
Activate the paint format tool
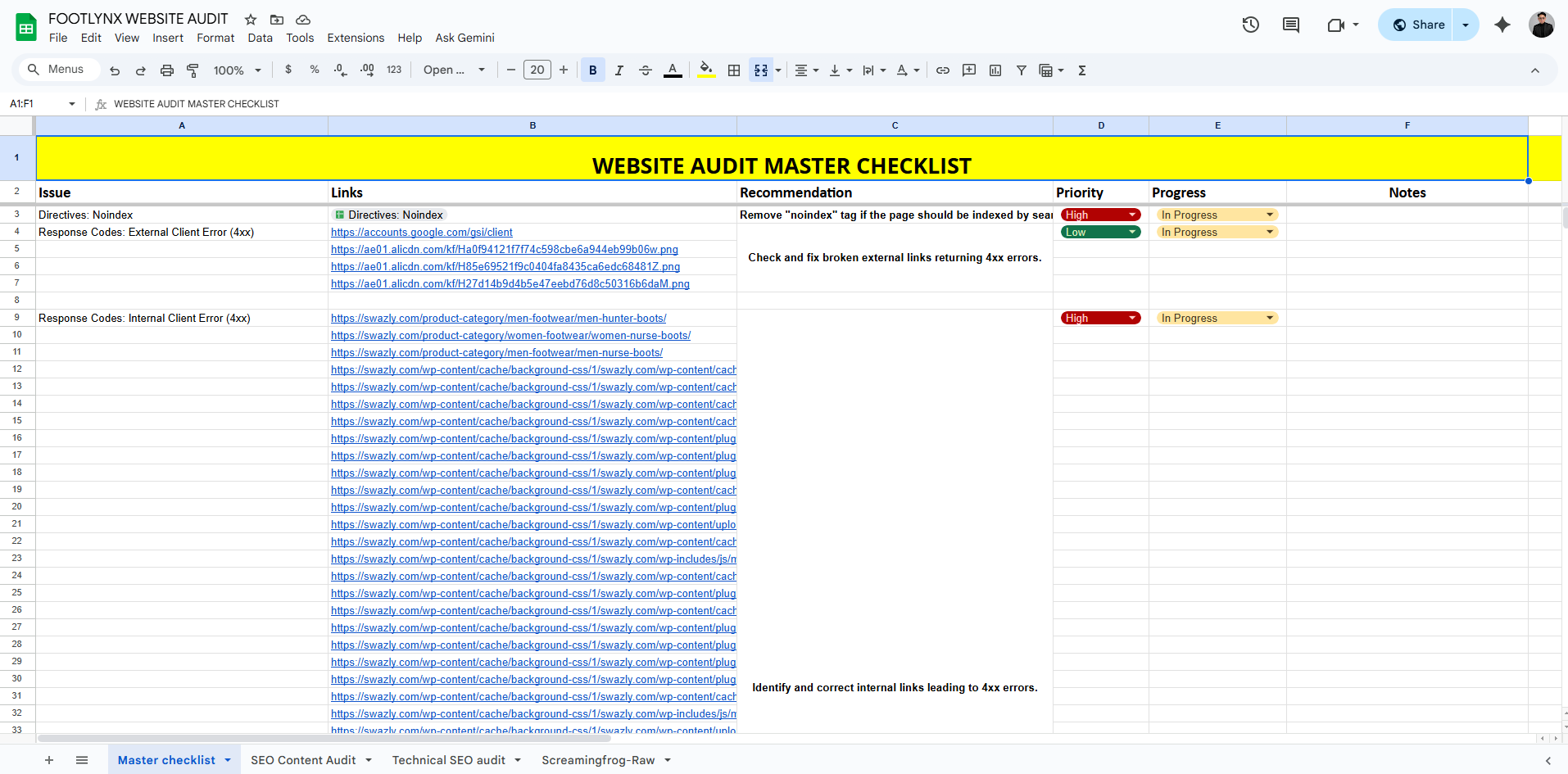point(193,70)
